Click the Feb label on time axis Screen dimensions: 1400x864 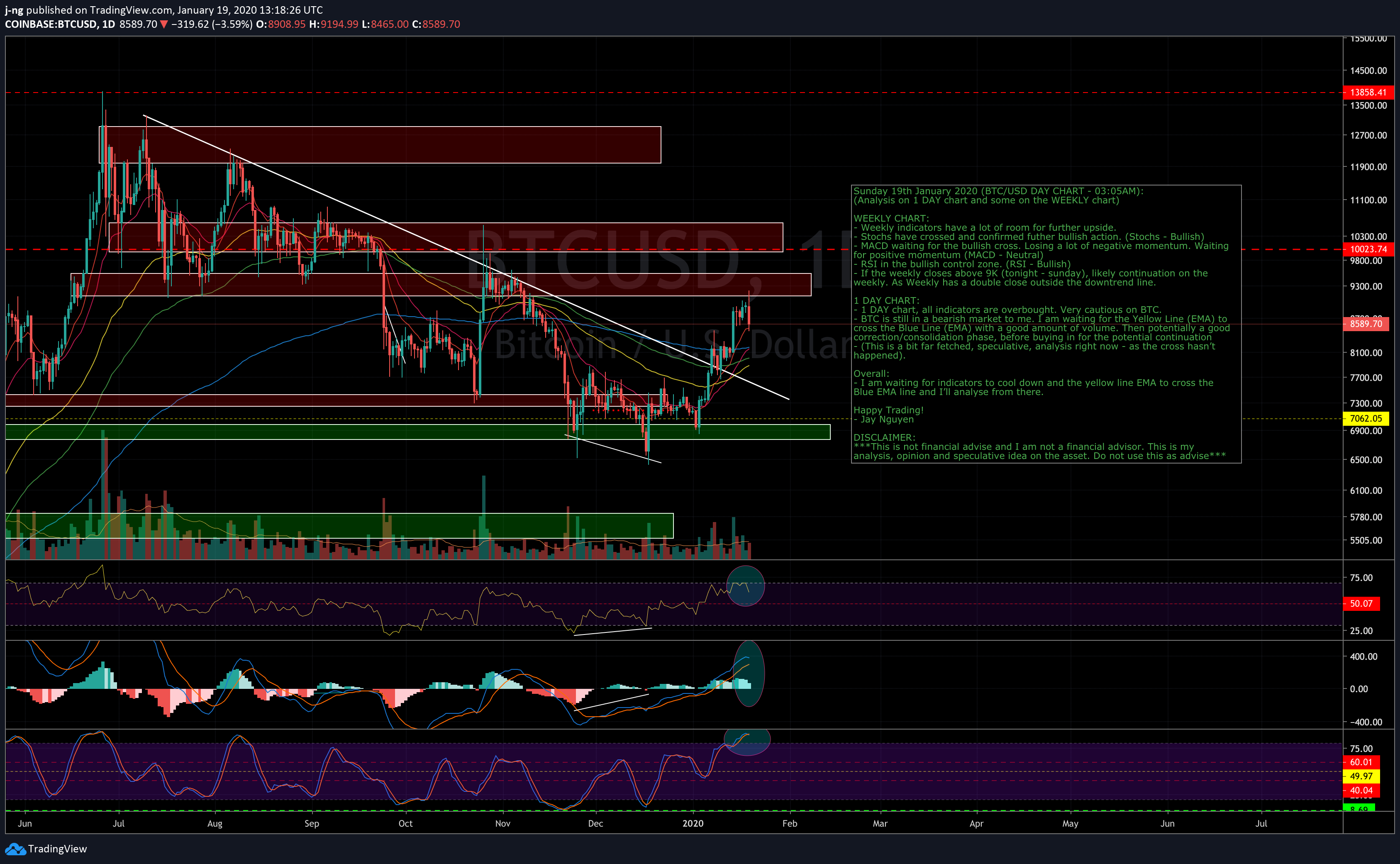click(x=789, y=824)
